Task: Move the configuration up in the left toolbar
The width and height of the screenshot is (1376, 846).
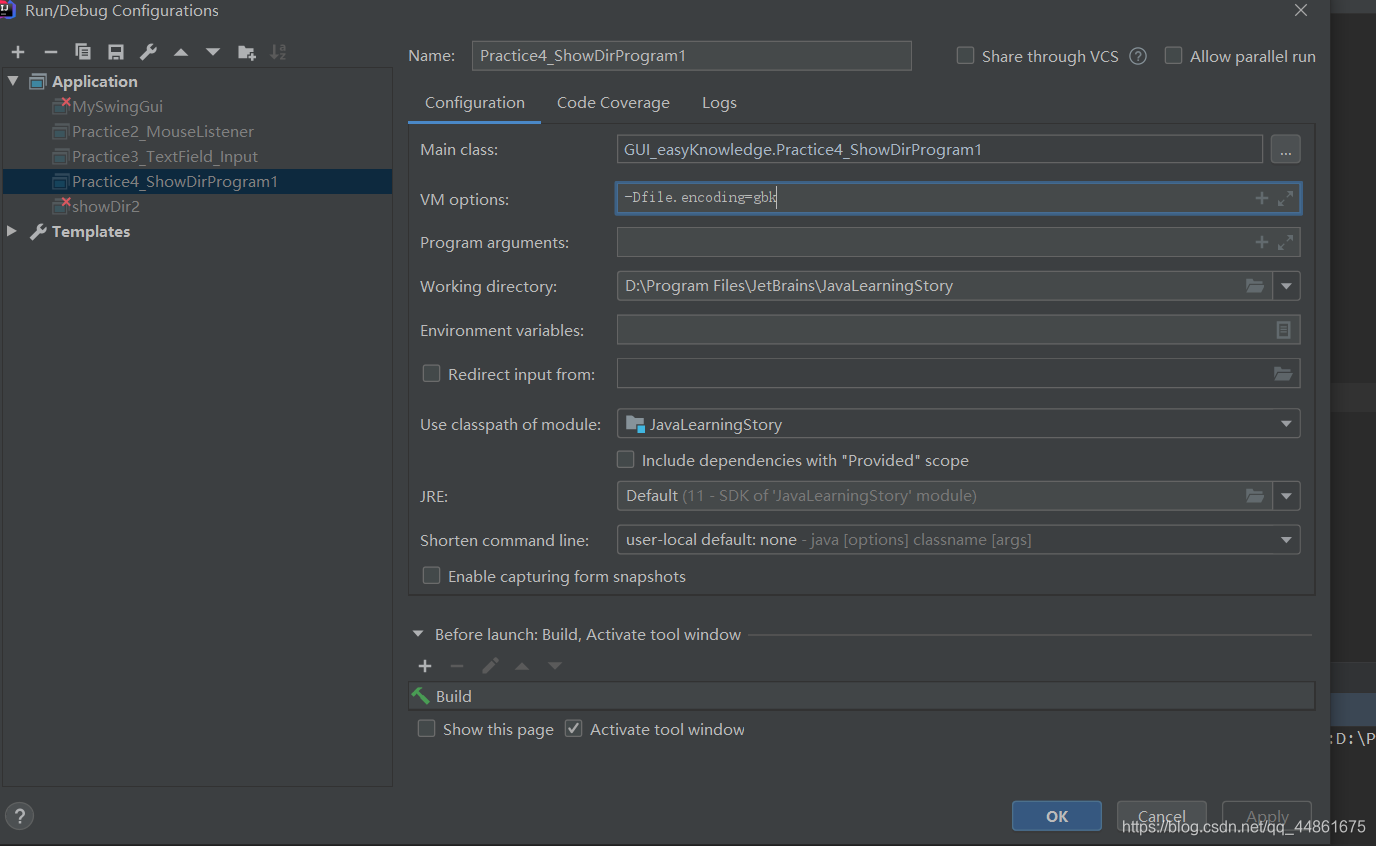Action: point(181,52)
